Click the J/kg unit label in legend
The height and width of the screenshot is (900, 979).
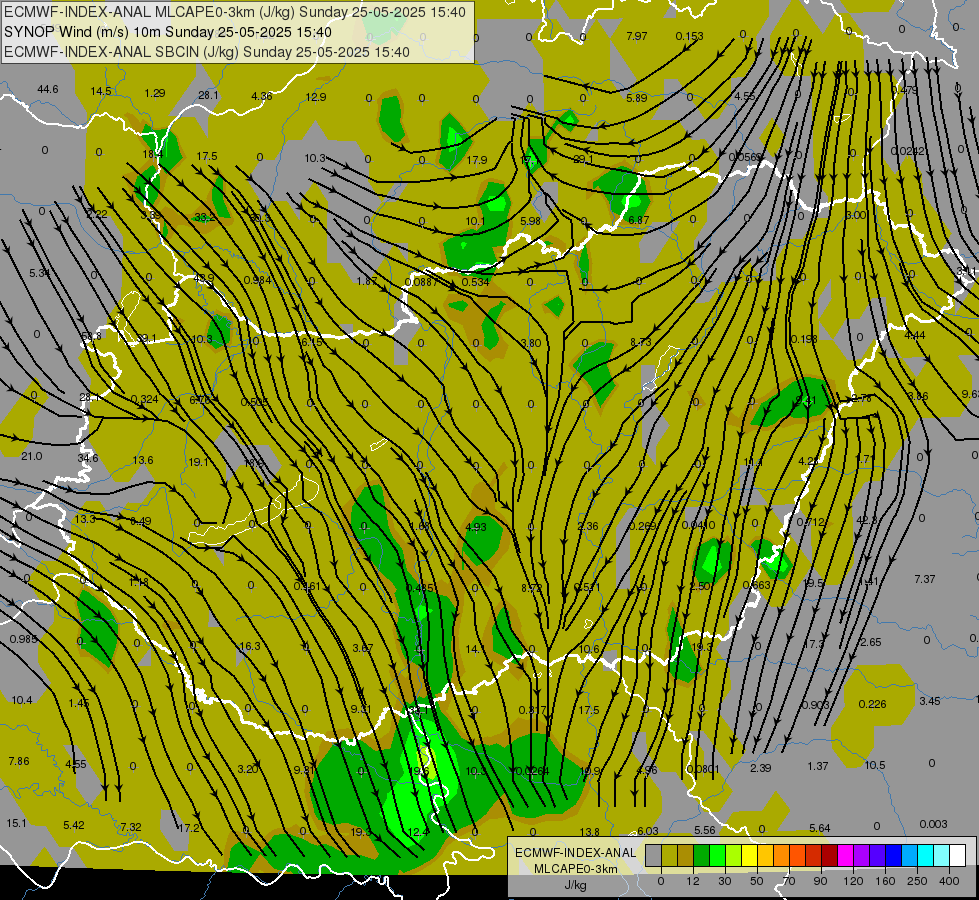pos(575,885)
